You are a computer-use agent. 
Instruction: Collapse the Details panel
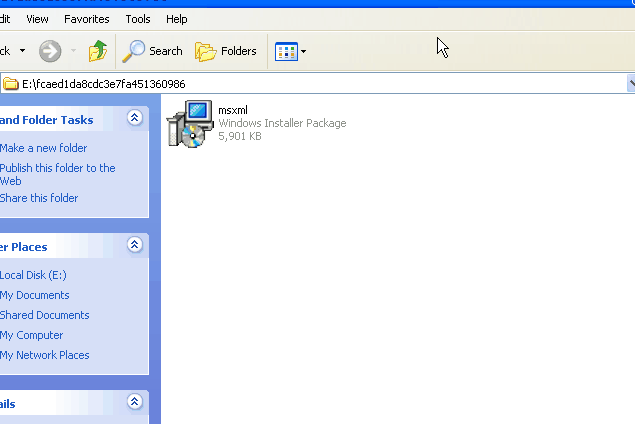(134, 402)
